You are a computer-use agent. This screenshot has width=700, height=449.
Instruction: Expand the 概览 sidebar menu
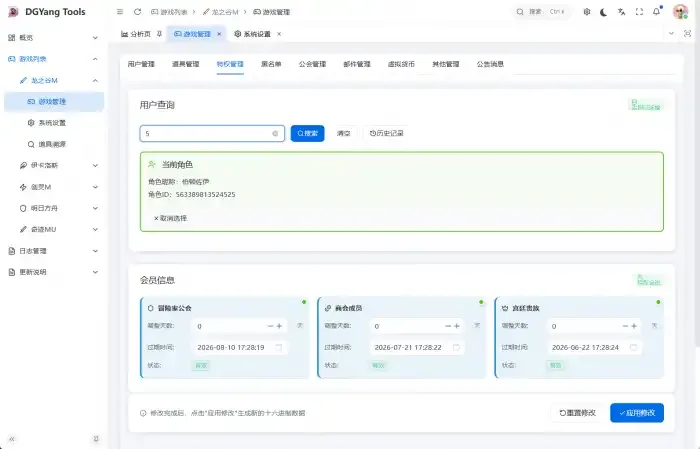54,37
